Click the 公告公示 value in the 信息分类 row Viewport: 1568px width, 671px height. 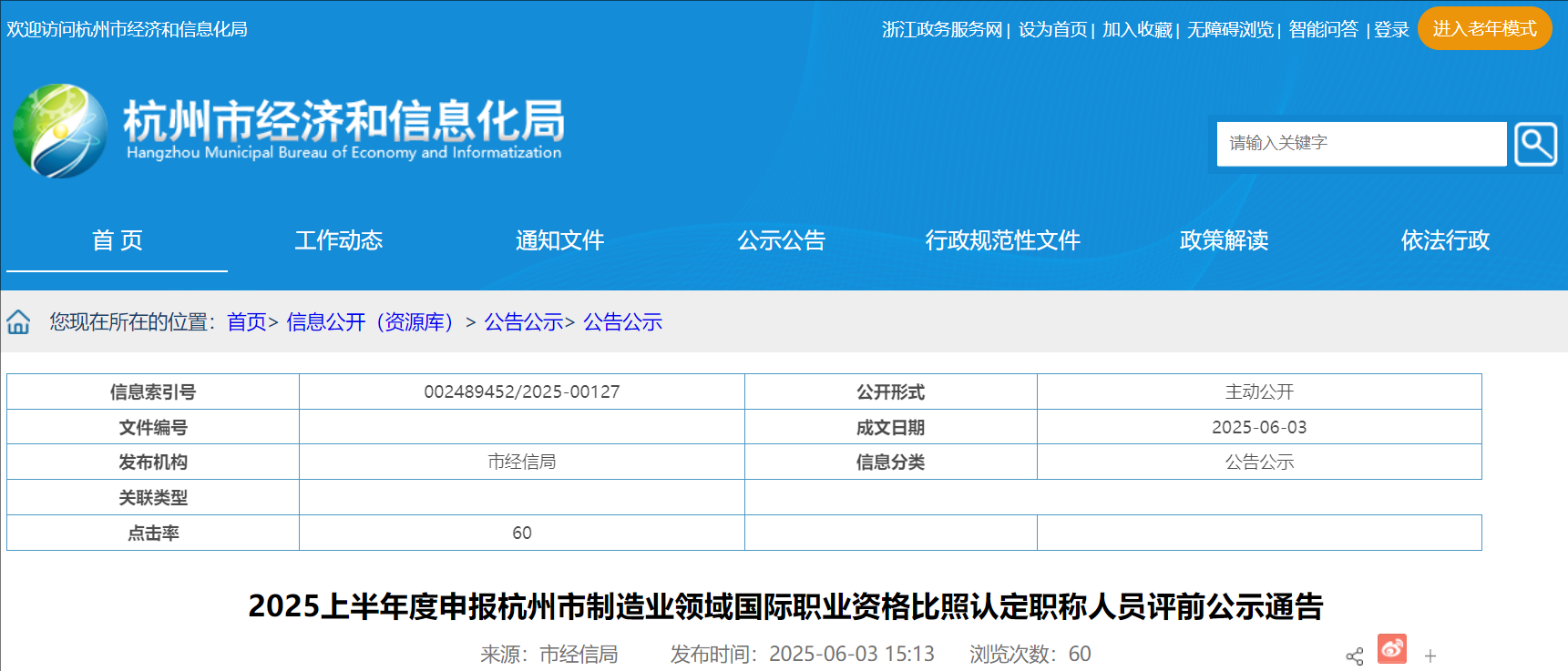(x=1259, y=462)
